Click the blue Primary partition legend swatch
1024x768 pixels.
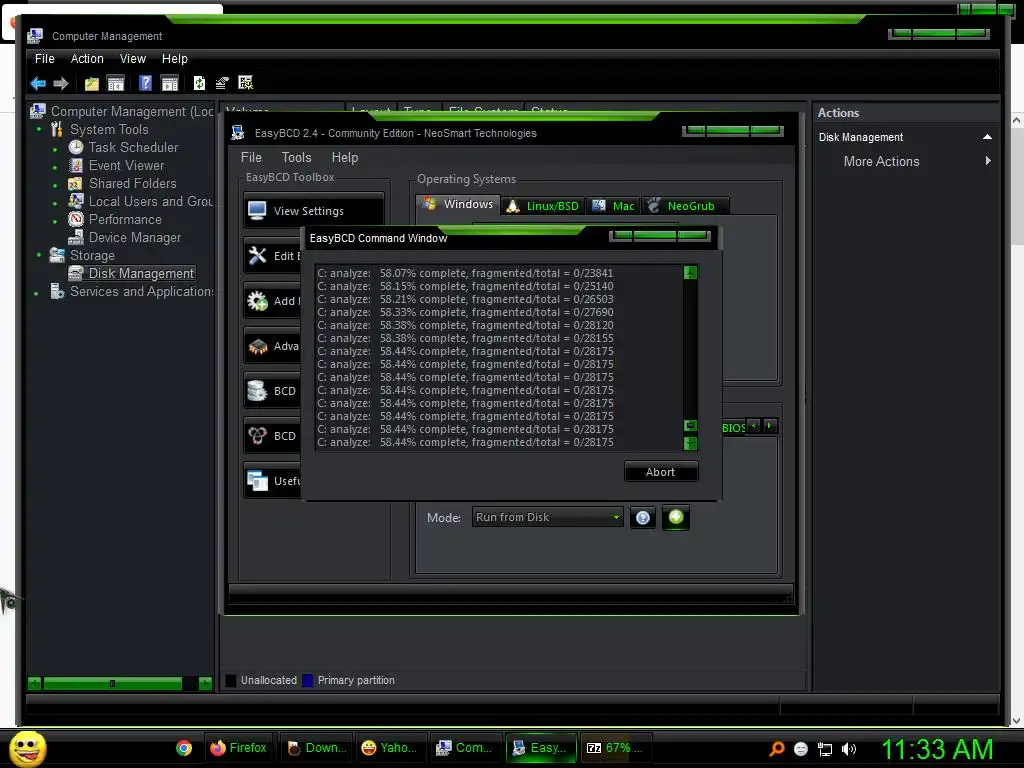307,680
